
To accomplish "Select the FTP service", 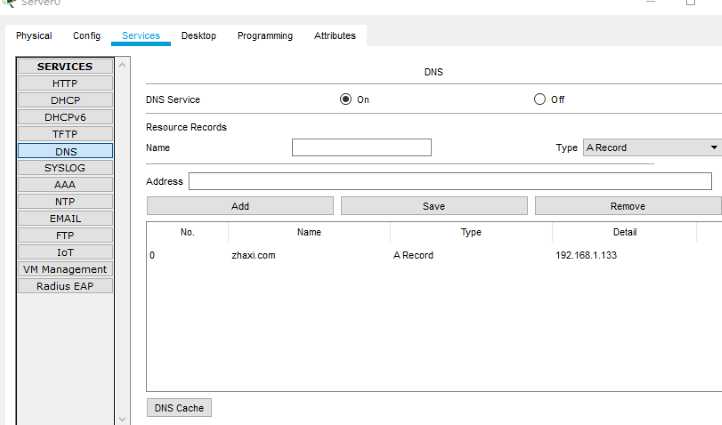I will tap(65, 235).
